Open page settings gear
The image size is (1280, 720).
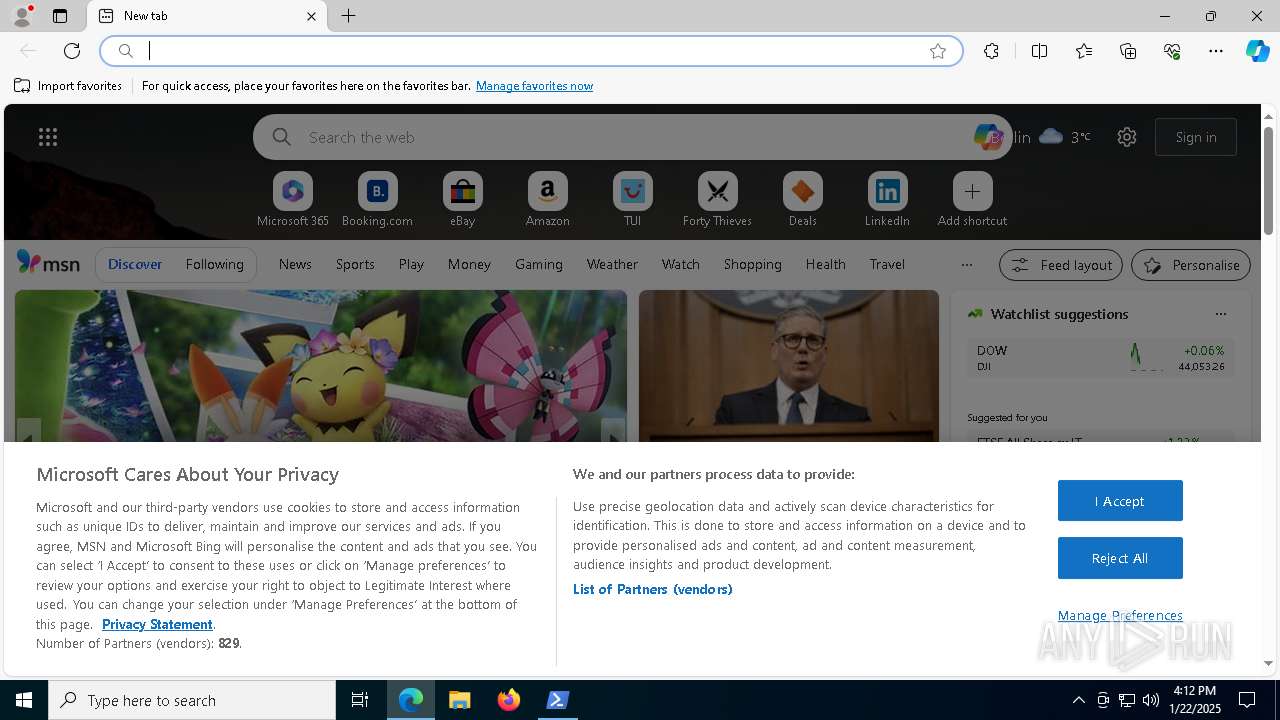click(x=1127, y=137)
